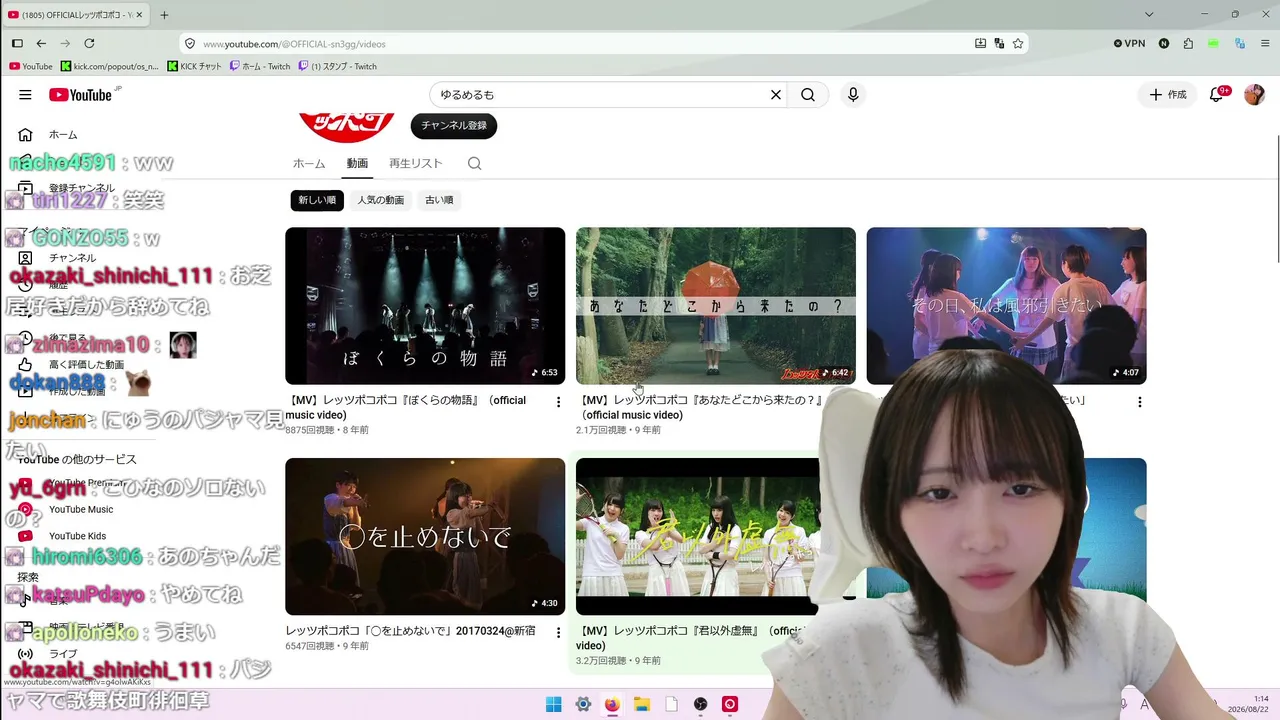Open the YouTube bookmark

click(30, 67)
